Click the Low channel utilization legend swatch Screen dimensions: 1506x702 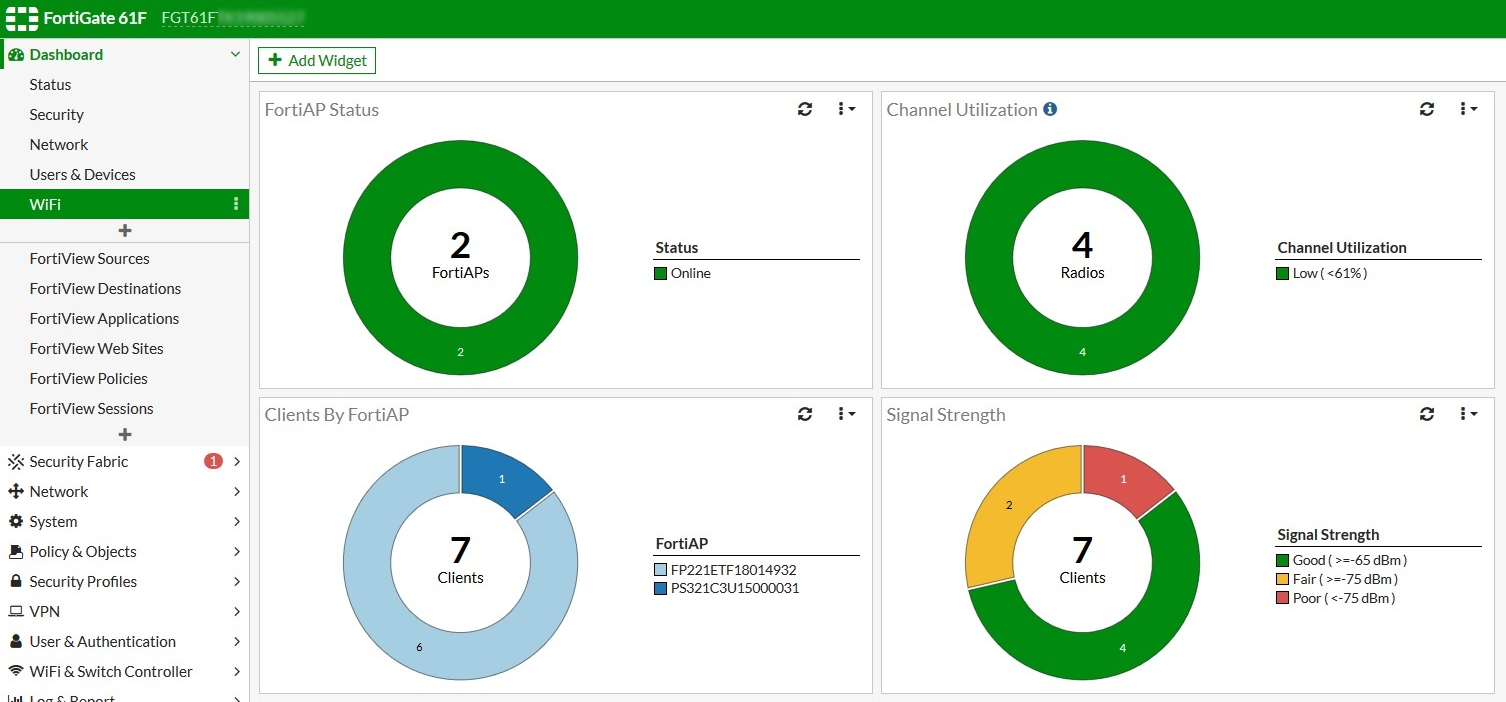(1282, 273)
